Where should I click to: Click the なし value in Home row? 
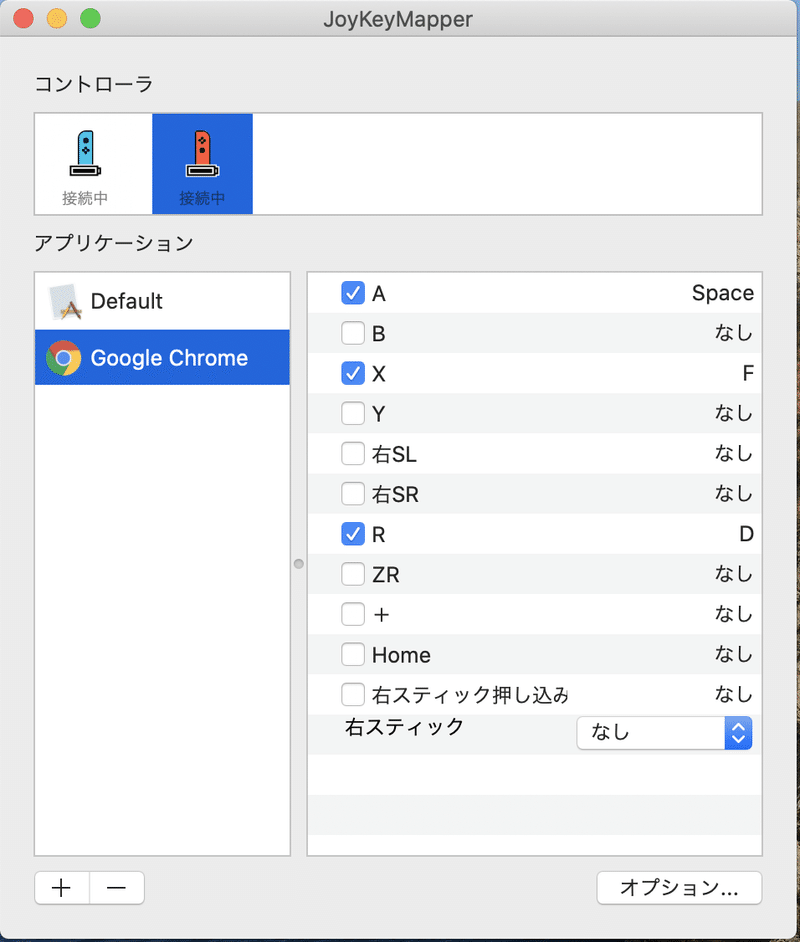734,654
